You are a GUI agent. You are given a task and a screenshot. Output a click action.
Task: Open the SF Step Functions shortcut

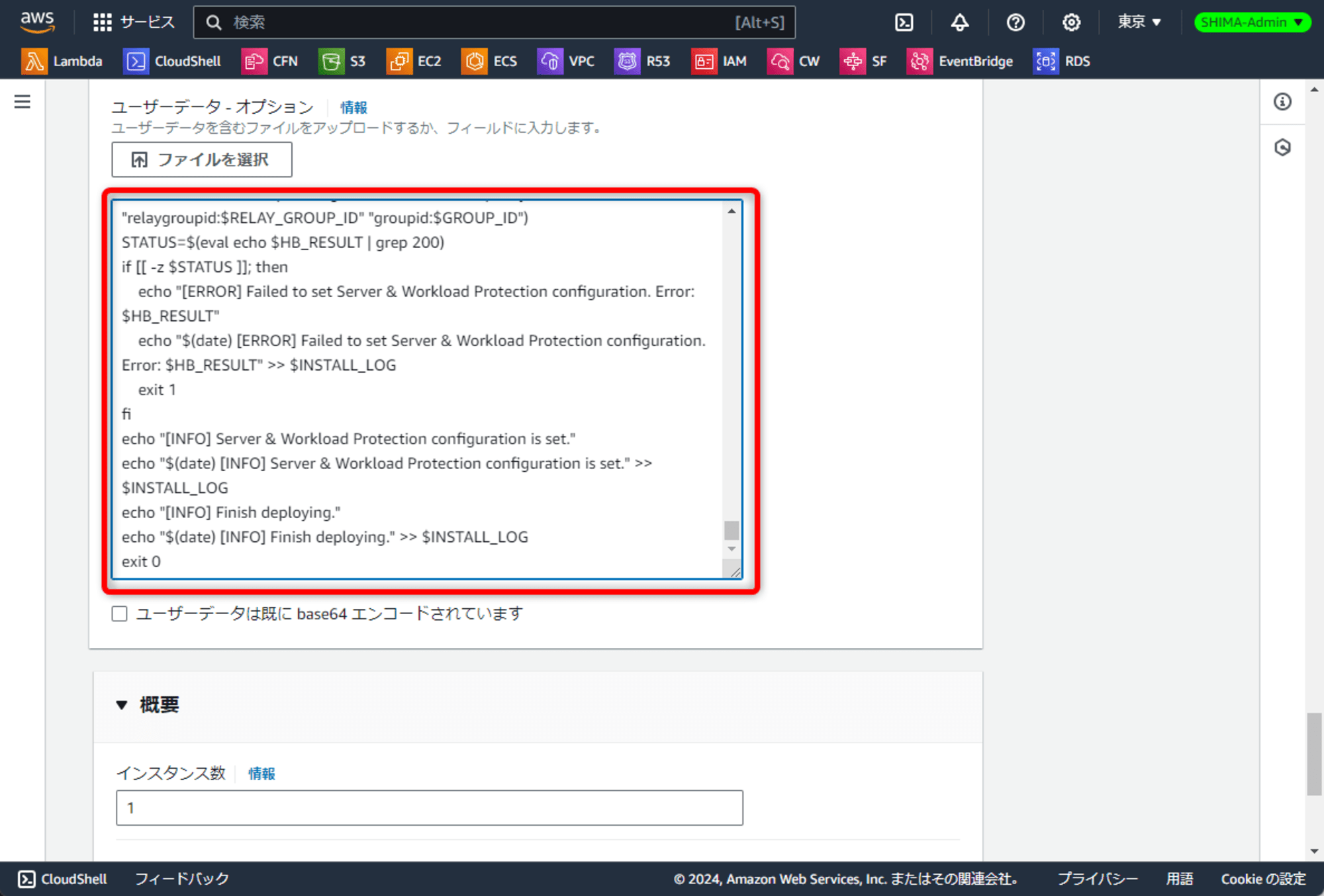[x=863, y=62]
